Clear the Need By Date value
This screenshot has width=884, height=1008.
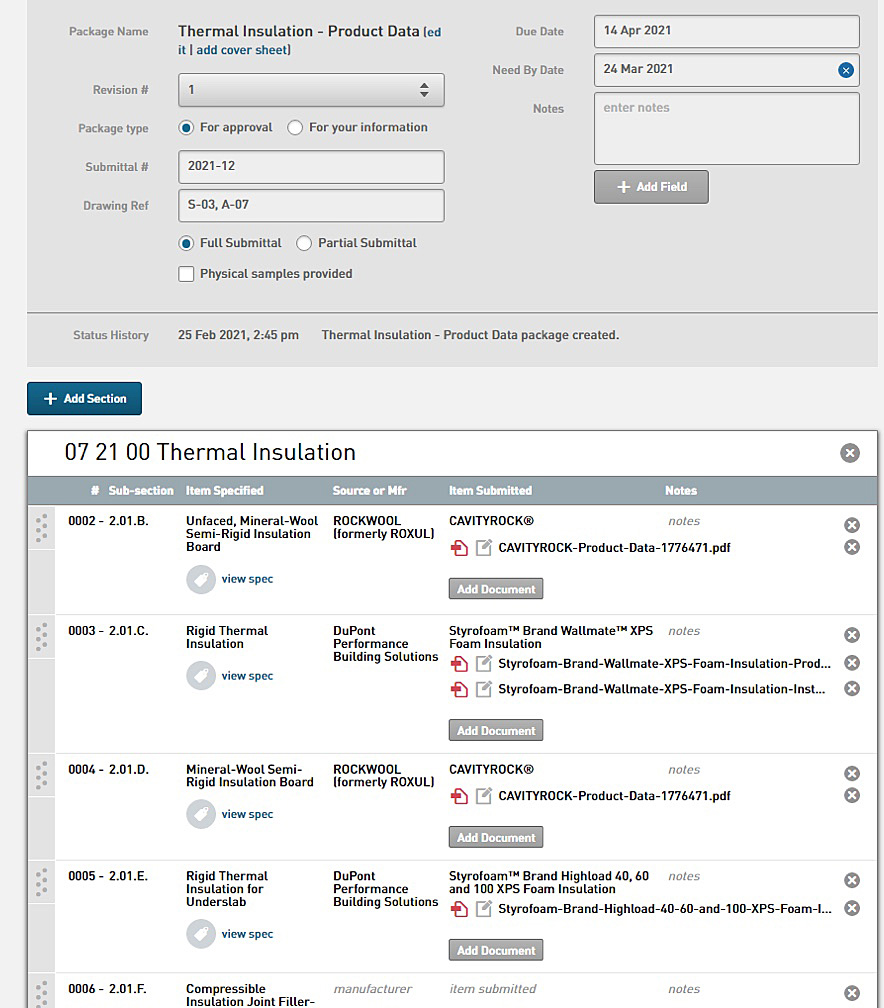click(x=845, y=70)
